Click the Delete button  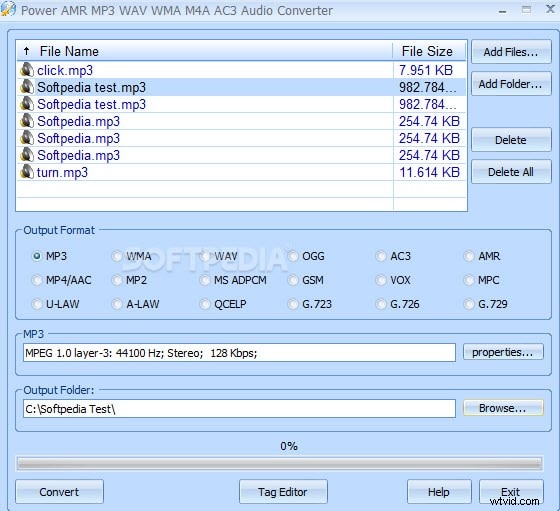(x=511, y=140)
